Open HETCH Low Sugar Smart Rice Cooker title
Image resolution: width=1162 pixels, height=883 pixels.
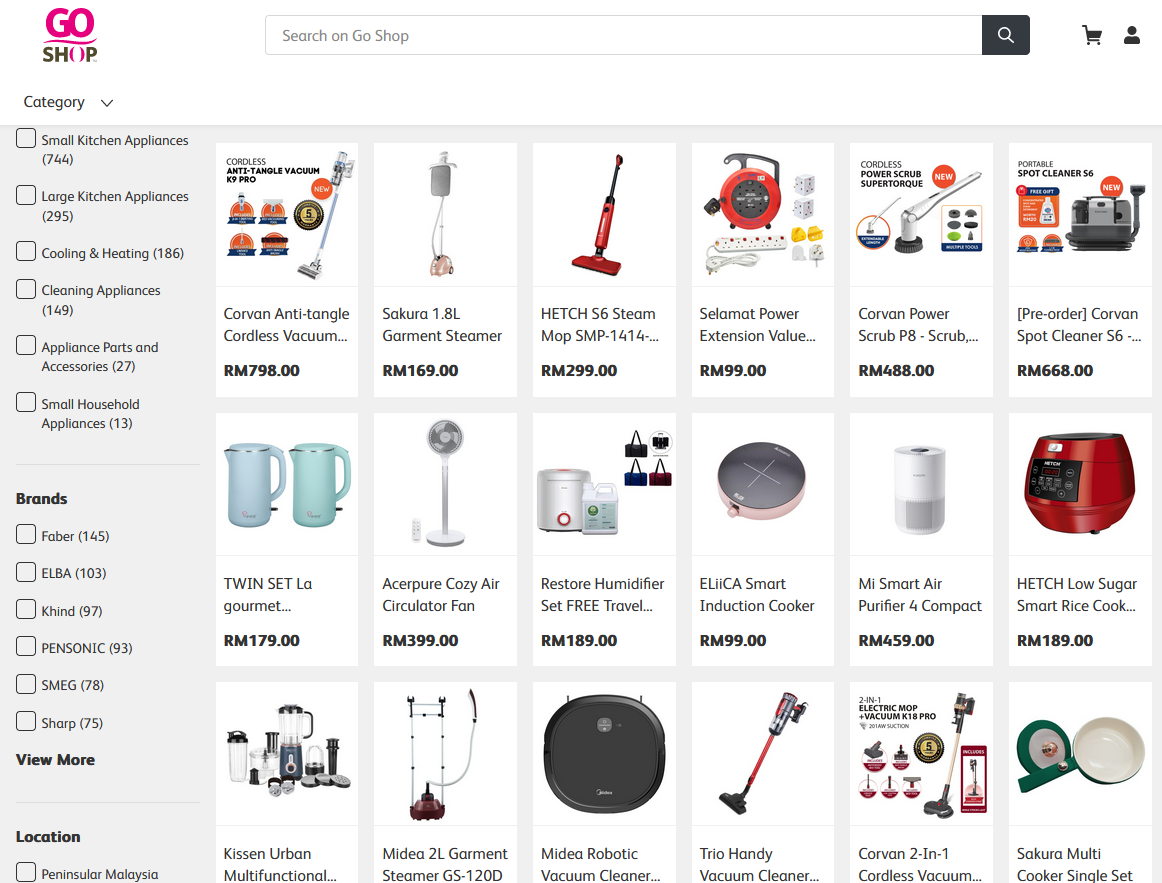point(1077,595)
